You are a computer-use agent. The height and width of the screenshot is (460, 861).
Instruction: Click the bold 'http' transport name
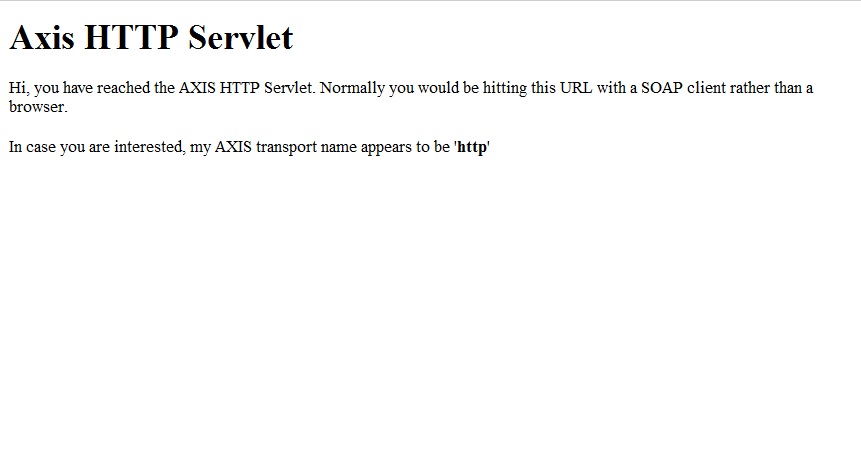pos(472,147)
